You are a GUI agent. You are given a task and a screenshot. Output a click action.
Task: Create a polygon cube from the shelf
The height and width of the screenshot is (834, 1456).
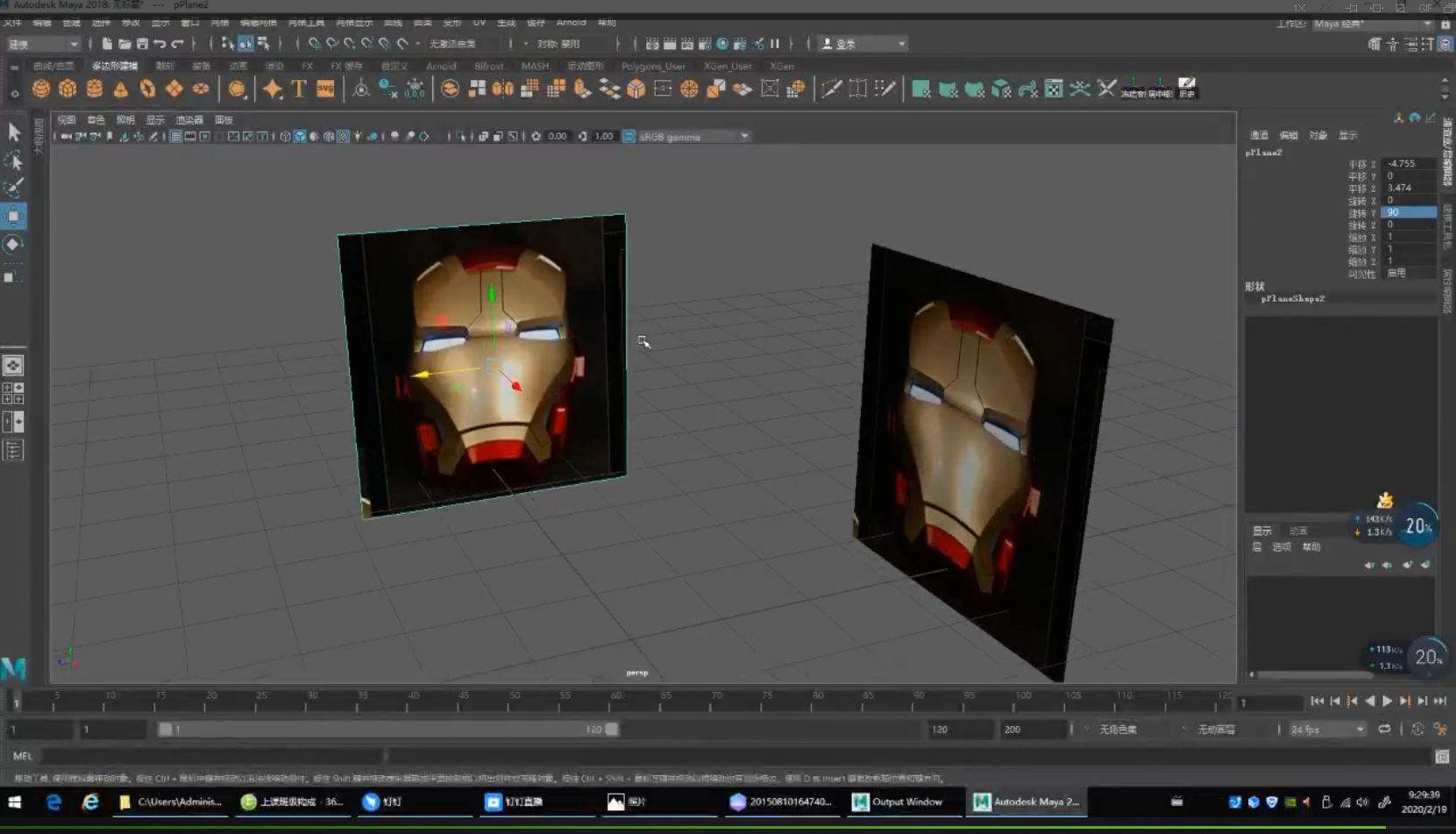click(67, 89)
